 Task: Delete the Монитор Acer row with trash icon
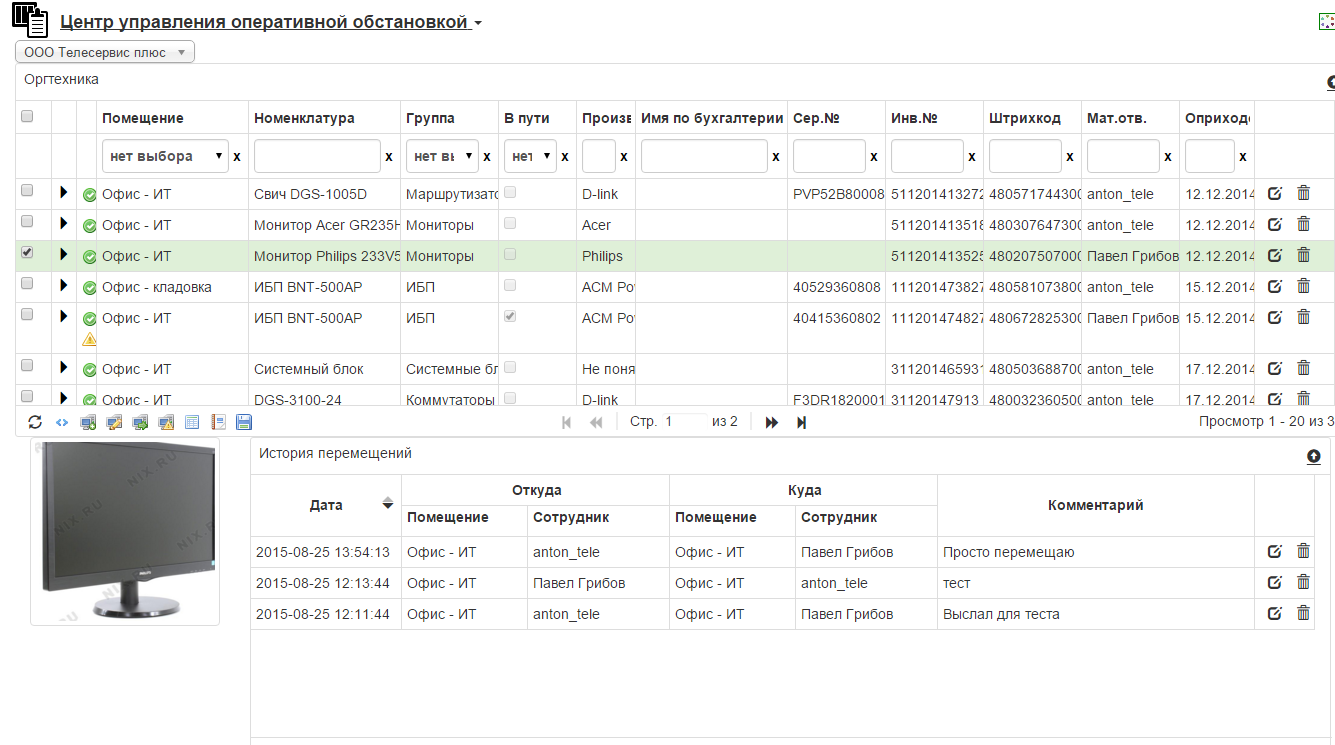pyautogui.click(x=1303, y=225)
